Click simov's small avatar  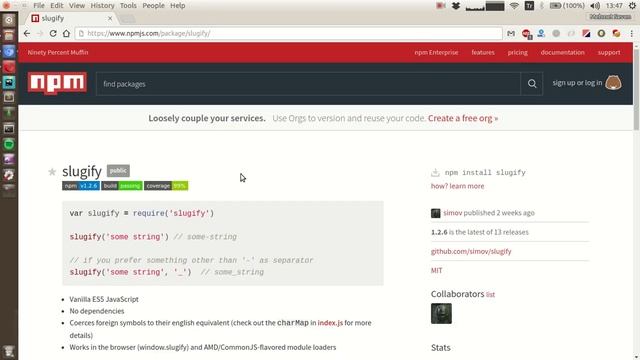(436, 213)
